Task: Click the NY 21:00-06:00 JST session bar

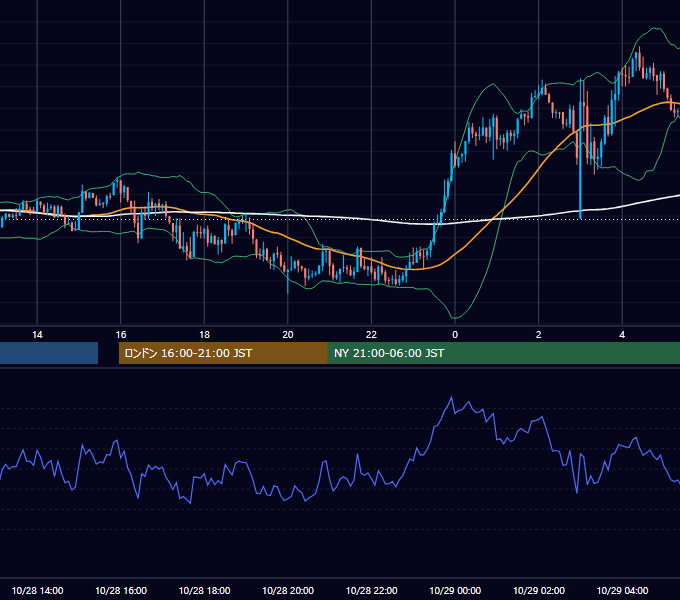Action: pos(503,353)
